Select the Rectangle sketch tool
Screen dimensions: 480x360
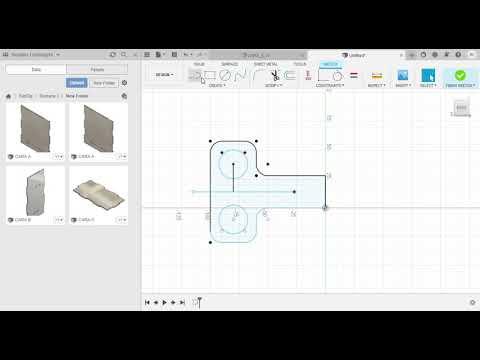210,75
